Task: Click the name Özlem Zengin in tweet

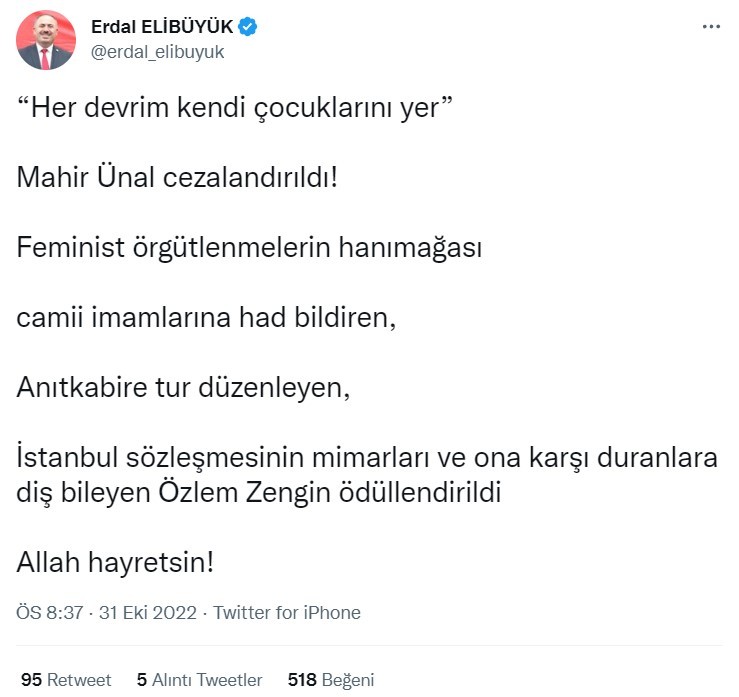Action: 268,493
